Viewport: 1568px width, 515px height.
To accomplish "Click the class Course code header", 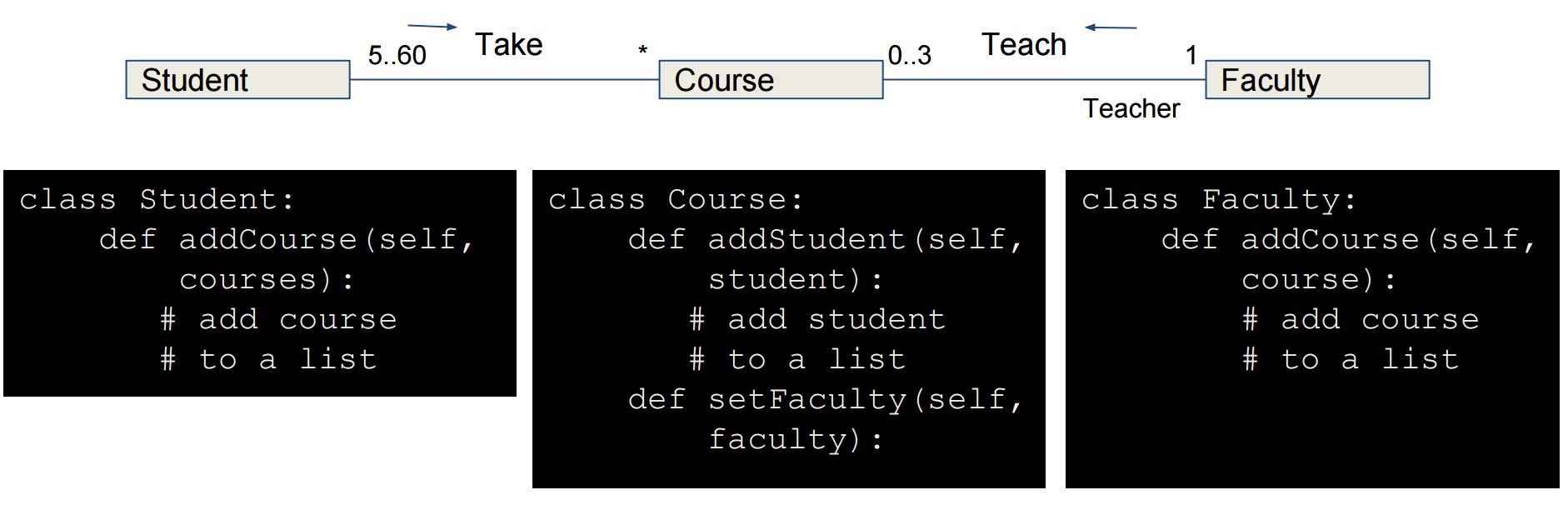I will click(676, 200).
